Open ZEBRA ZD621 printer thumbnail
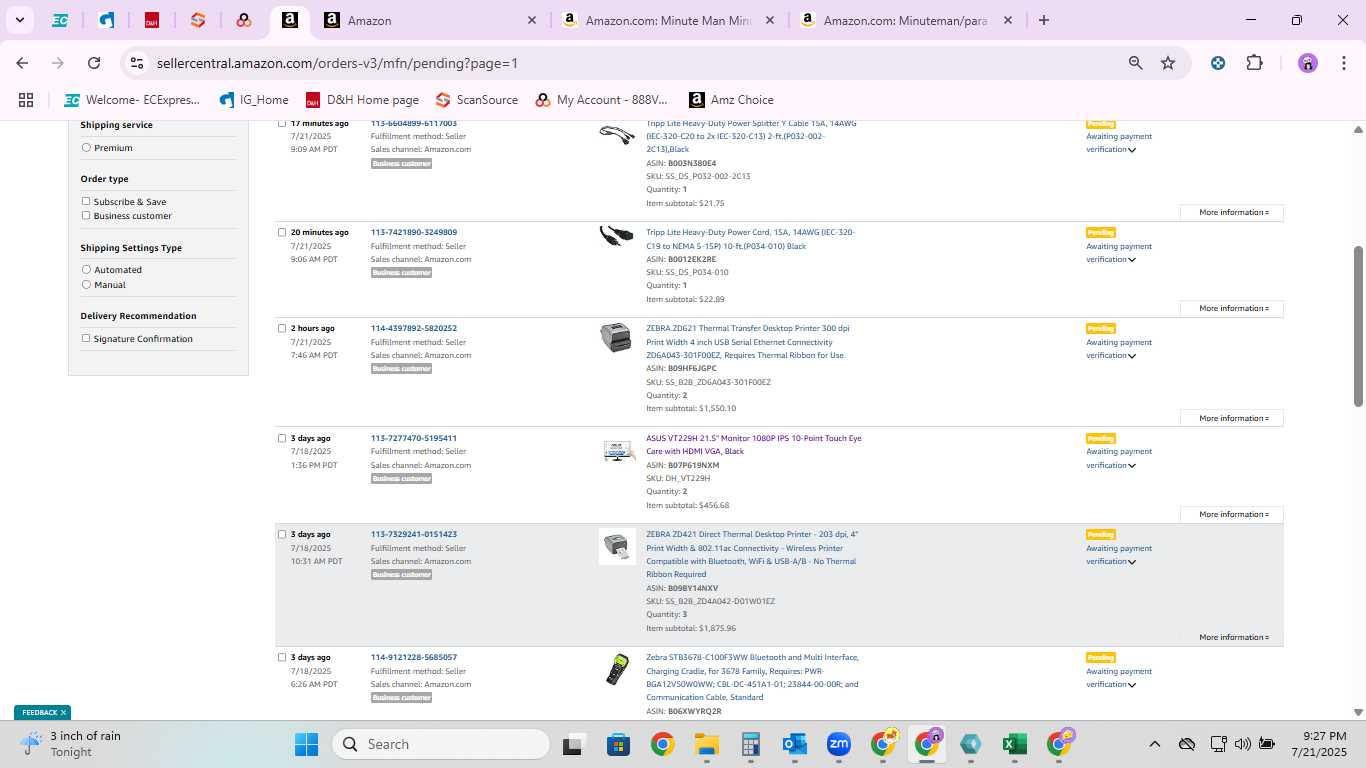1366x768 pixels. pyautogui.click(x=616, y=338)
